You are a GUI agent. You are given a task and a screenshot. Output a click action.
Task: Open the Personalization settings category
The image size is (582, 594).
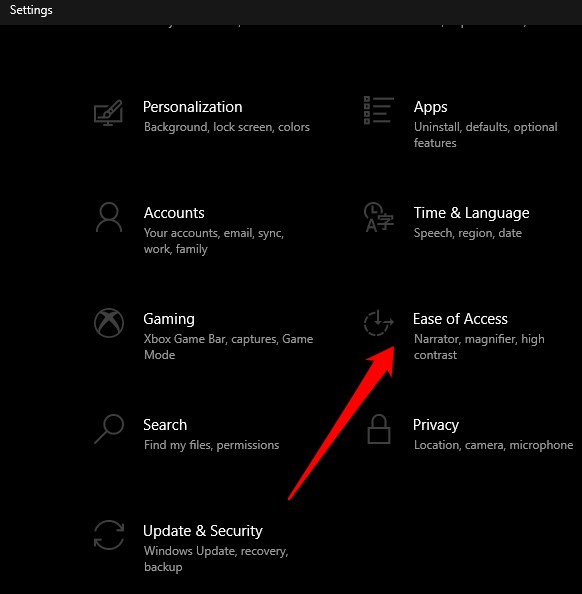tap(192, 107)
